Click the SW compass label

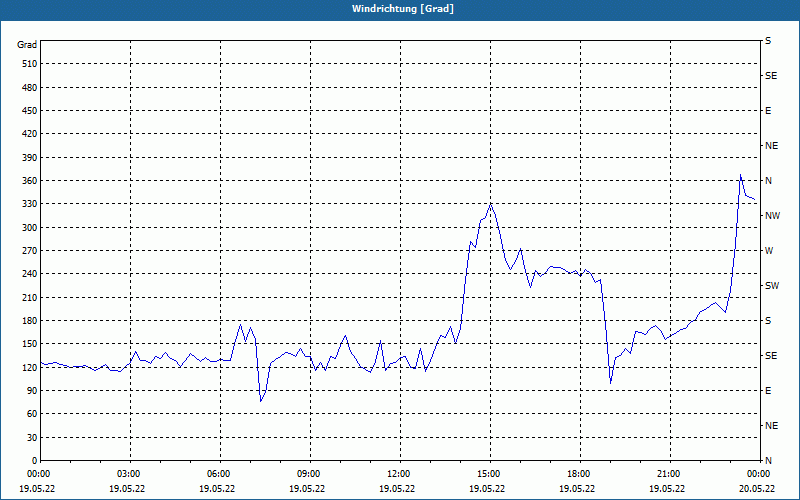coord(772,286)
